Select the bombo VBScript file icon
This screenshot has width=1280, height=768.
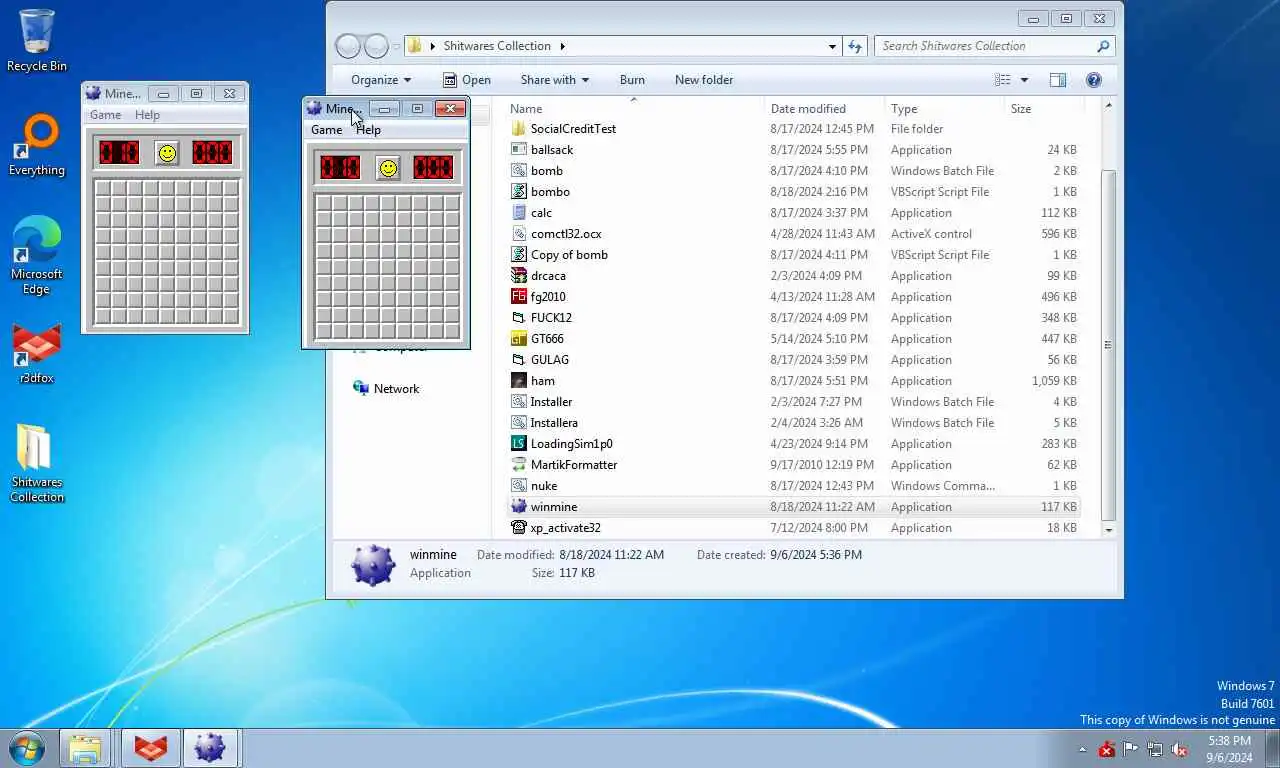[x=518, y=192]
